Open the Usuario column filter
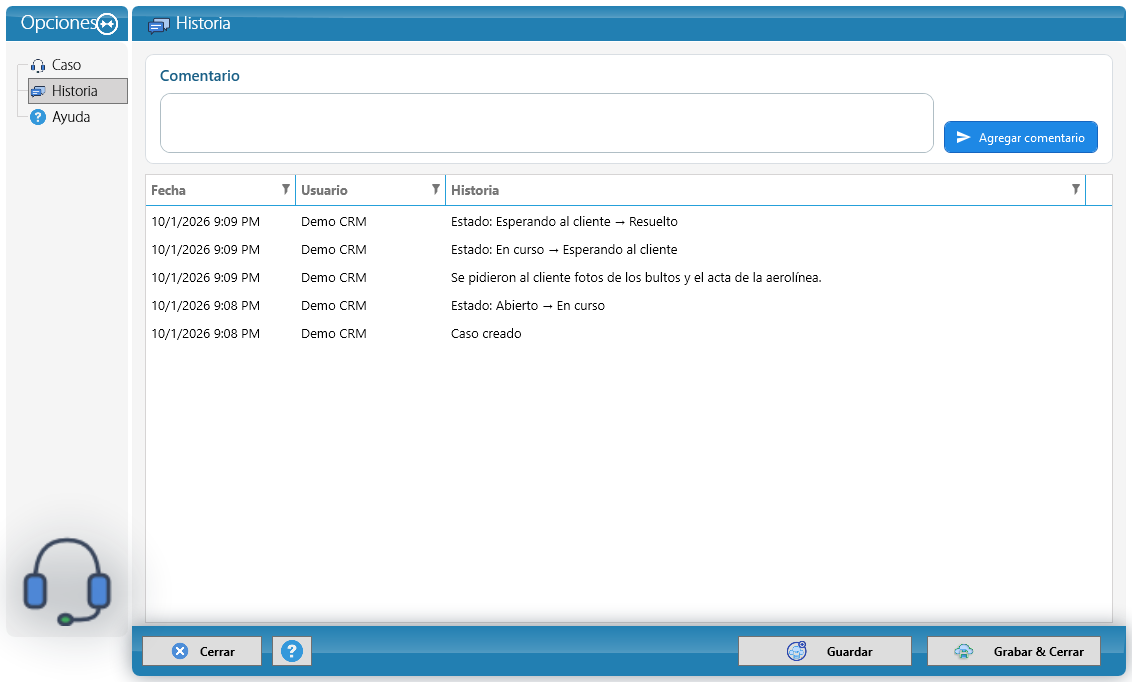1132x682 pixels. tap(435, 189)
